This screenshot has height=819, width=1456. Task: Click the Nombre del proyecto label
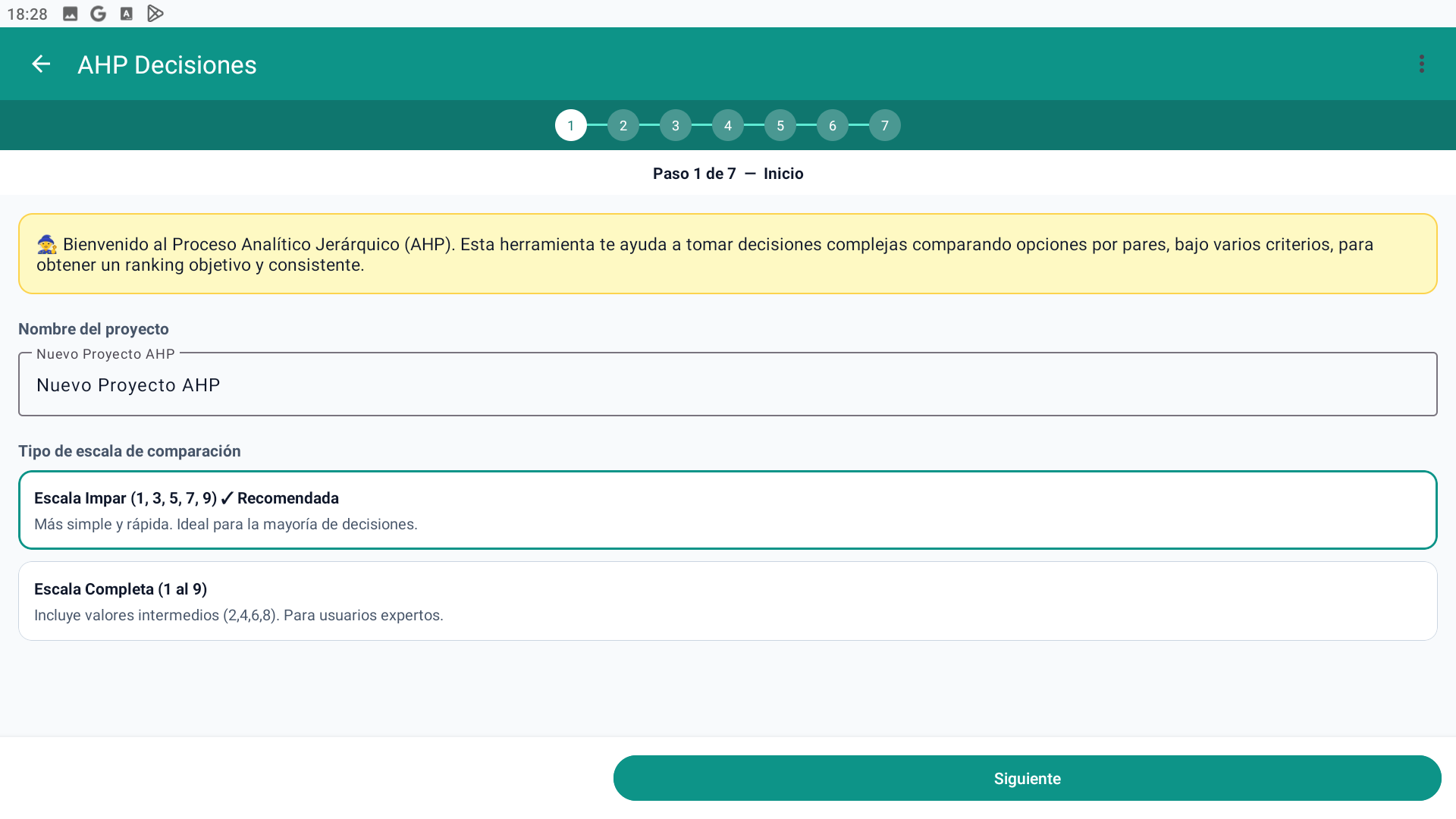click(93, 329)
